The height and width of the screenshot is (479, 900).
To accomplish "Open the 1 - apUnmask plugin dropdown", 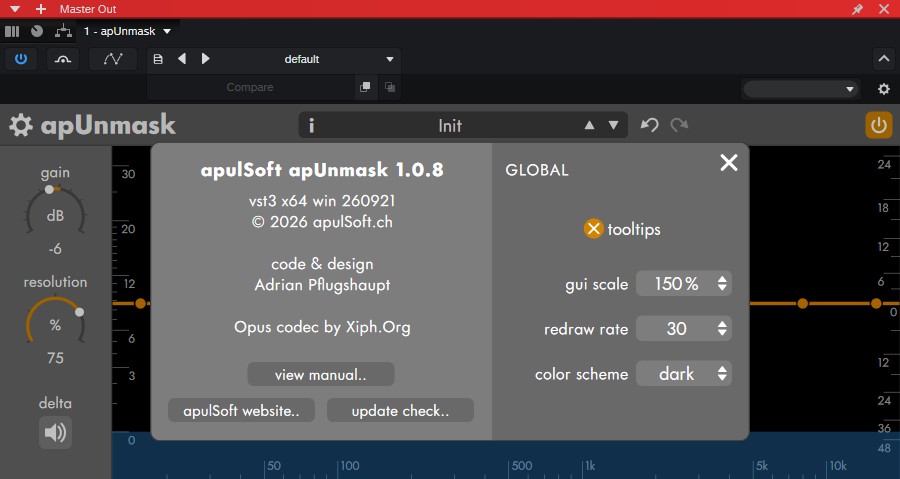I will 127,31.
